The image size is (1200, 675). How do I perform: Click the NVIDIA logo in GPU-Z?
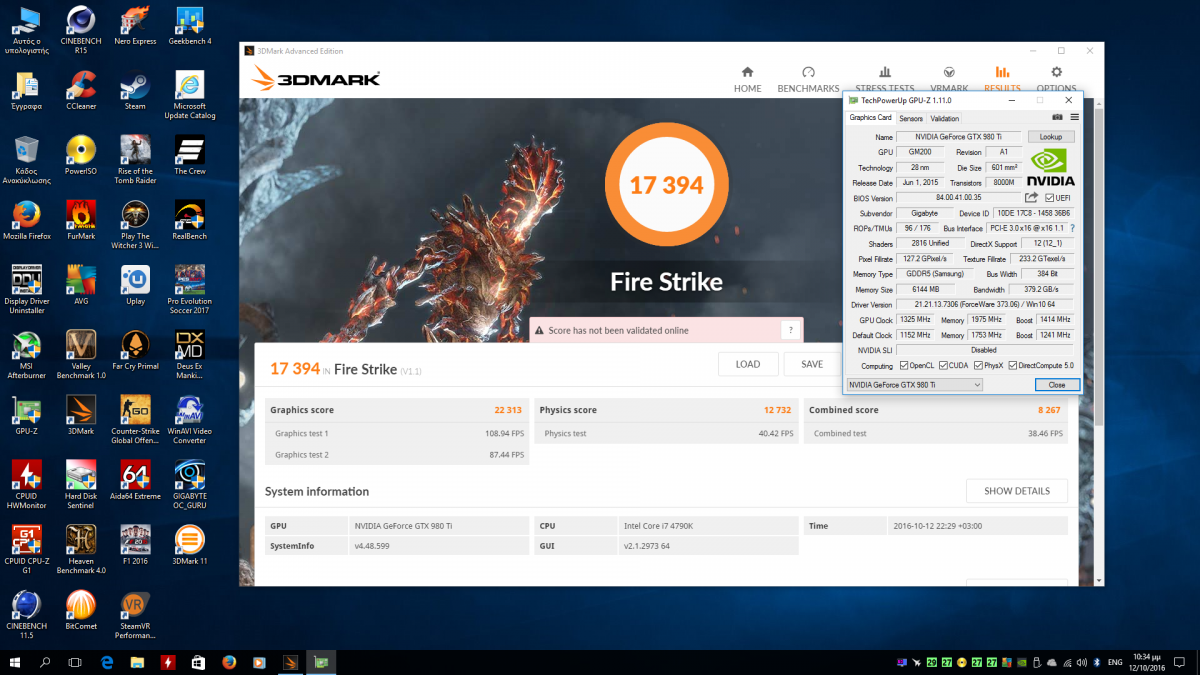tap(1051, 167)
